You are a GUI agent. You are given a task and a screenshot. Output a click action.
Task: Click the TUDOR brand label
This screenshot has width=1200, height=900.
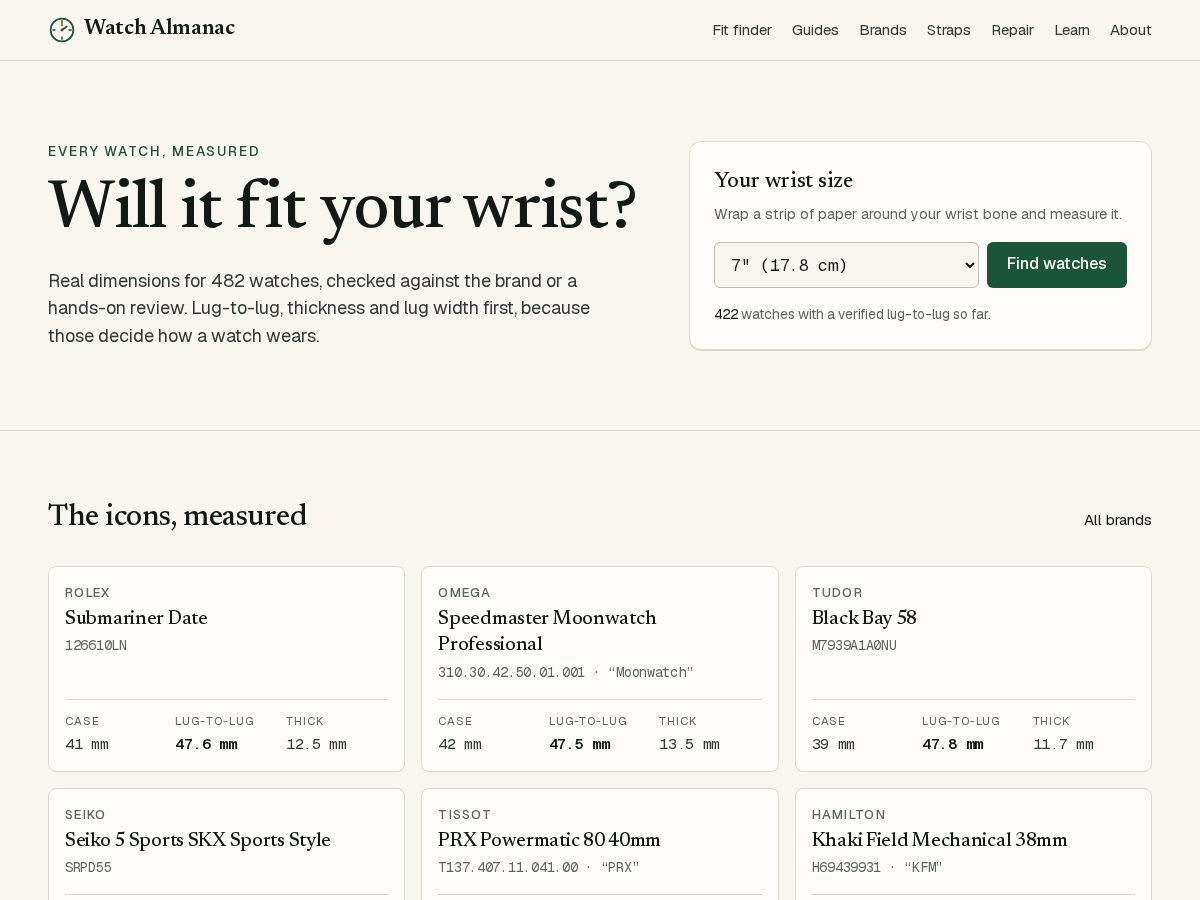837,593
